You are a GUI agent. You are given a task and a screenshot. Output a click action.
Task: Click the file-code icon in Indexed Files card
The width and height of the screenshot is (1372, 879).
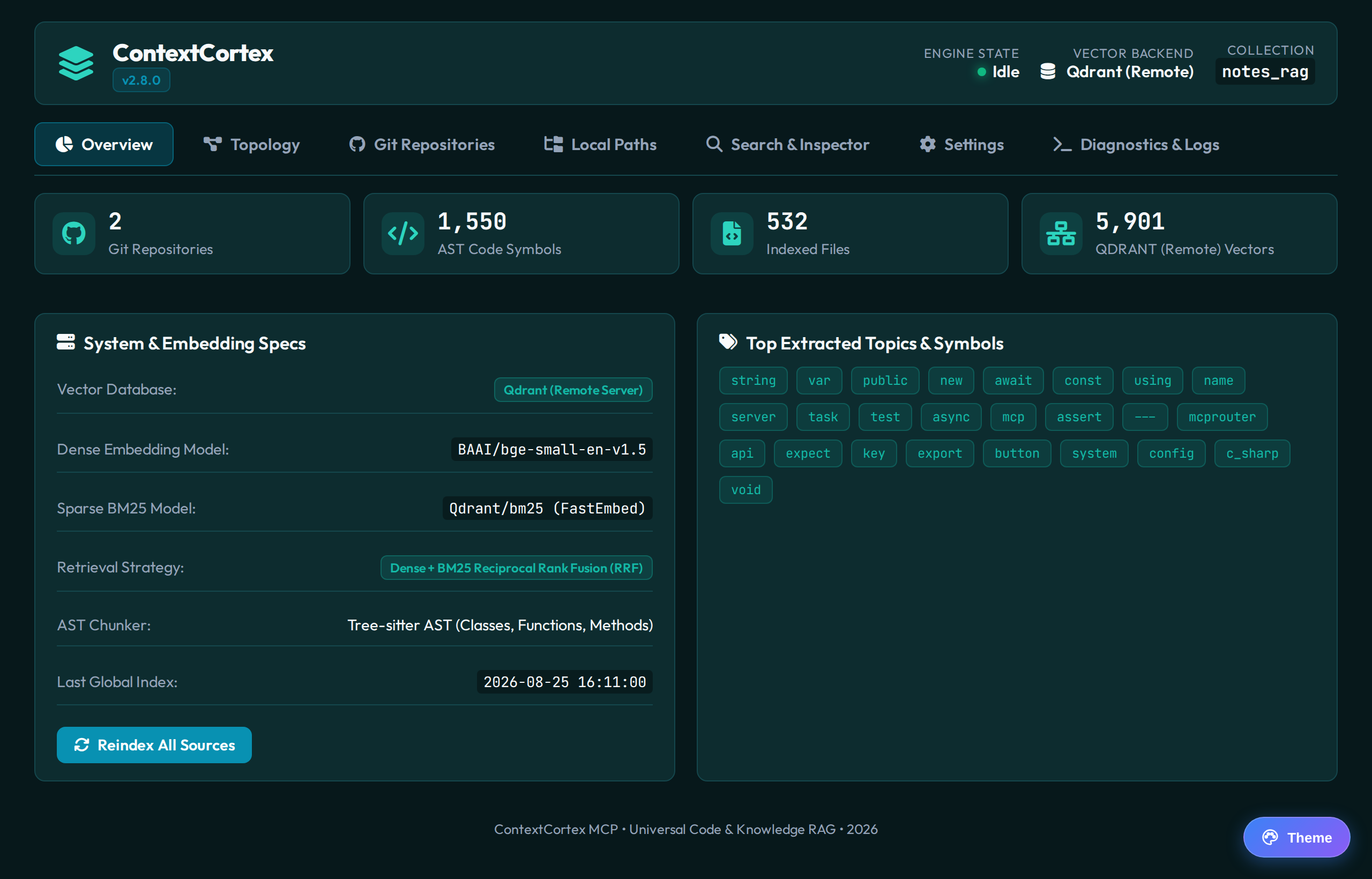coord(732,234)
